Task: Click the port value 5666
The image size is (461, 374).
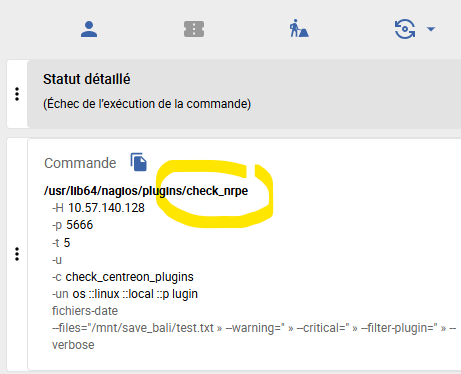Action: point(80,225)
